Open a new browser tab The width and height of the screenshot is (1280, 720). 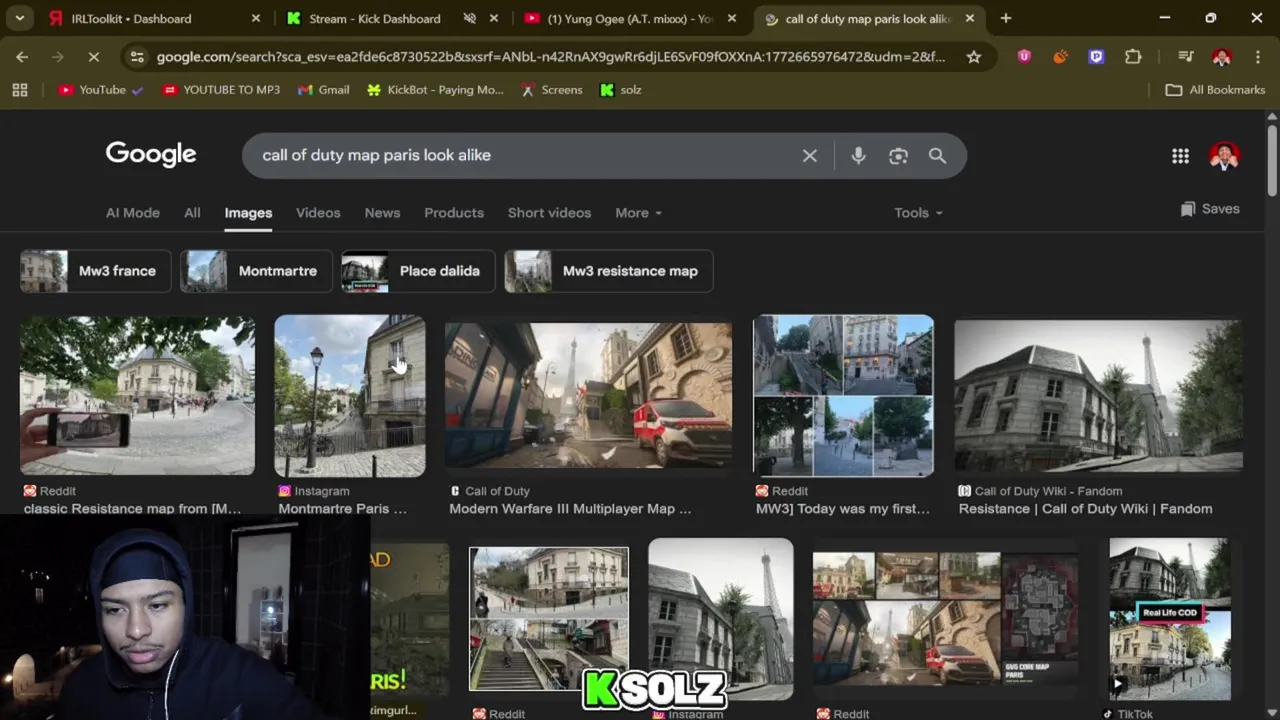pos(1005,18)
